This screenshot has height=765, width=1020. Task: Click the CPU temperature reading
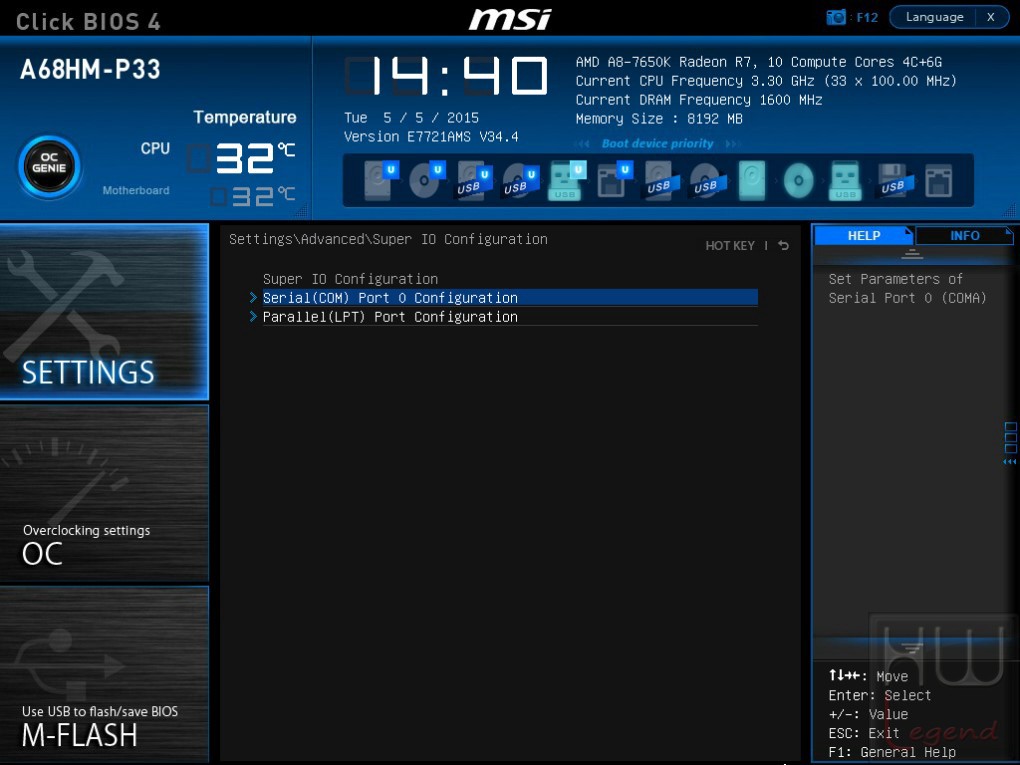click(x=241, y=158)
